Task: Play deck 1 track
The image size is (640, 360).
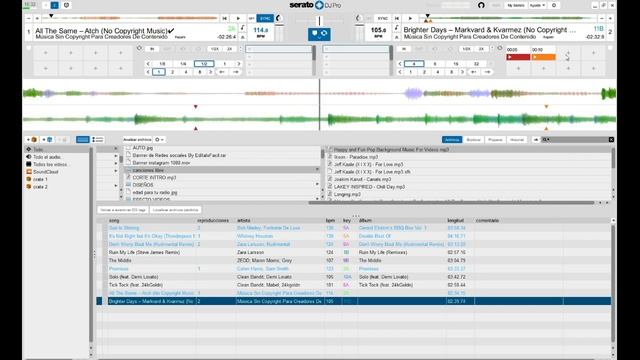Action: pos(238,18)
